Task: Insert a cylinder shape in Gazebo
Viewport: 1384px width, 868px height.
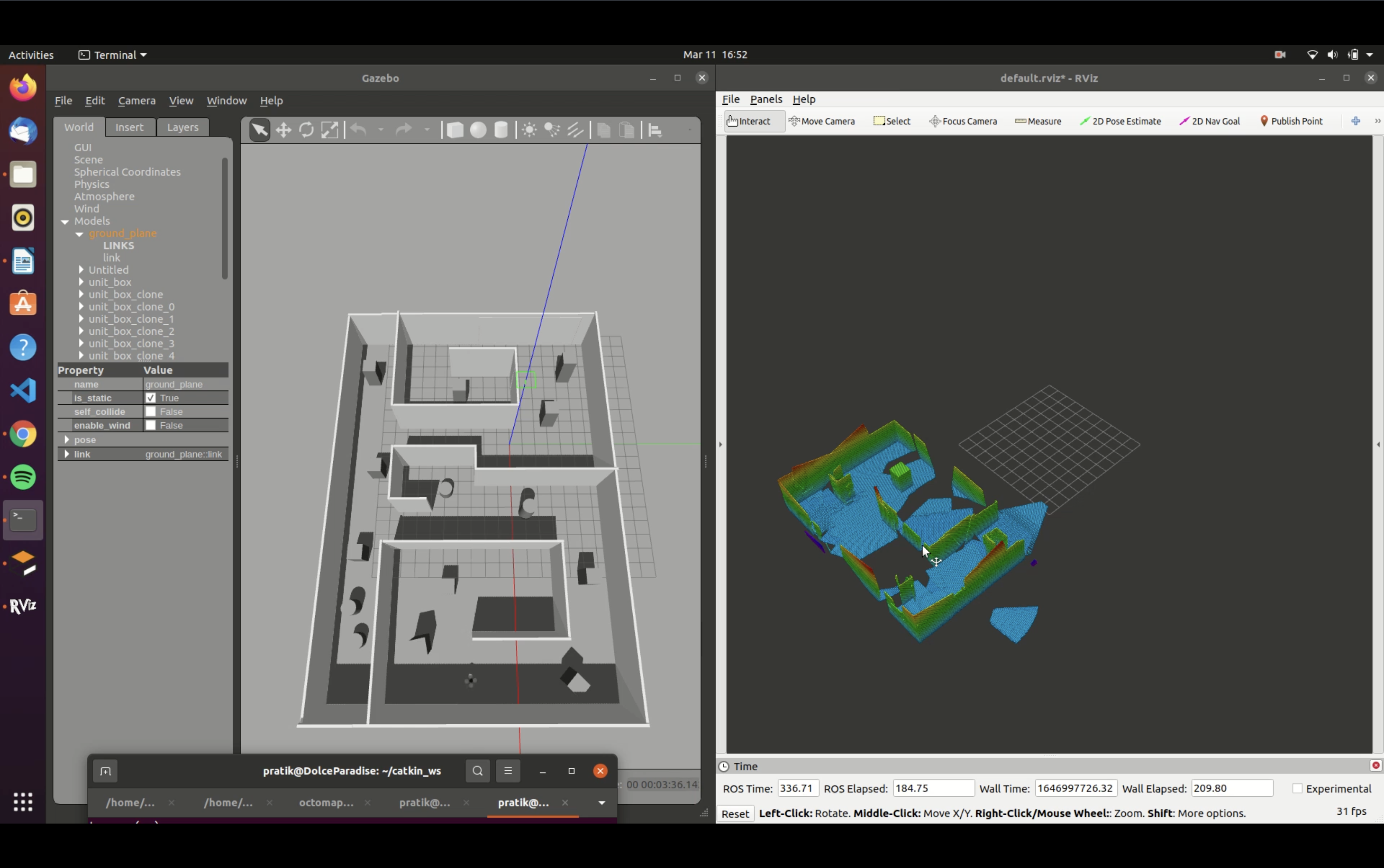Action: tap(501, 130)
